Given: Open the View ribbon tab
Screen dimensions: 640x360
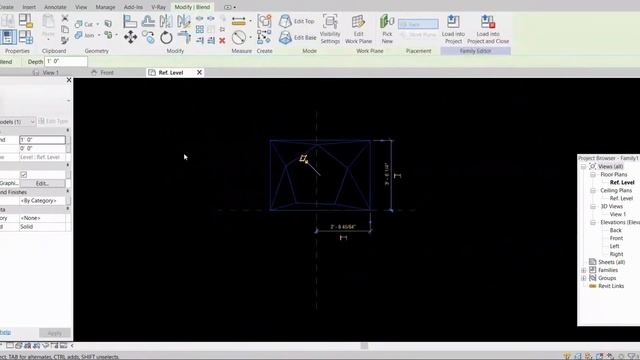Looking at the screenshot, I should (81, 7).
